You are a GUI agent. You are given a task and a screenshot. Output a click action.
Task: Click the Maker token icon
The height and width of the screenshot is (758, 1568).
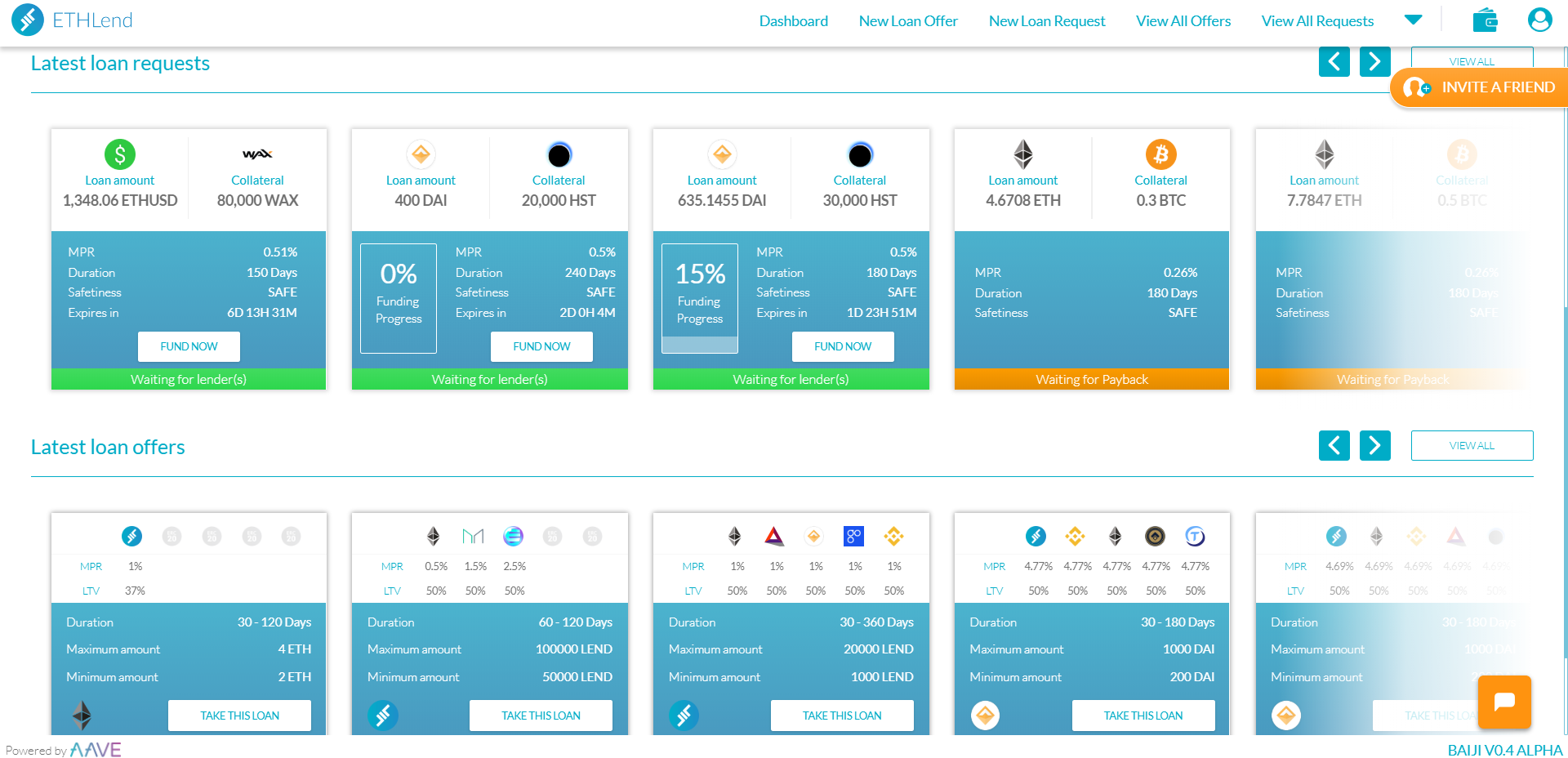(474, 537)
